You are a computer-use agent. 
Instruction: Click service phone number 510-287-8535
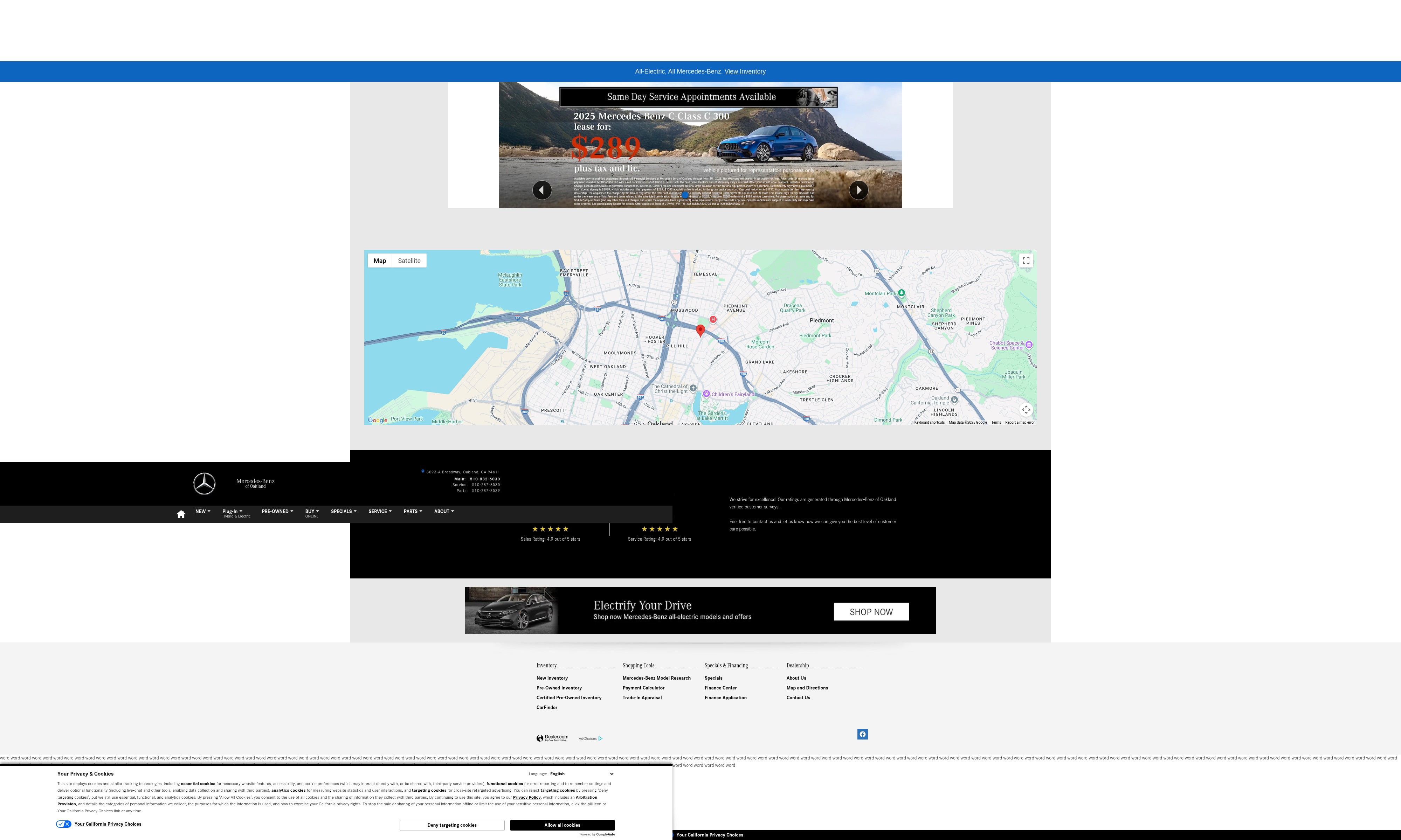click(x=486, y=485)
